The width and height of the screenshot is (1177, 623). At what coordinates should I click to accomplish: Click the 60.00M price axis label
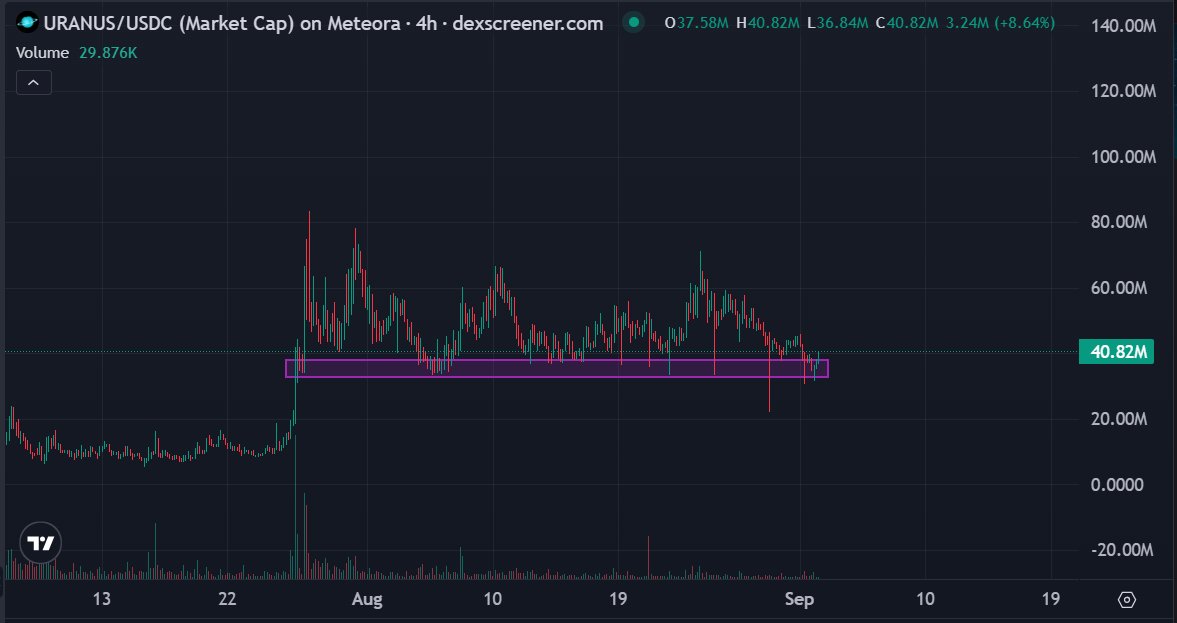pyautogui.click(x=1118, y=288)
